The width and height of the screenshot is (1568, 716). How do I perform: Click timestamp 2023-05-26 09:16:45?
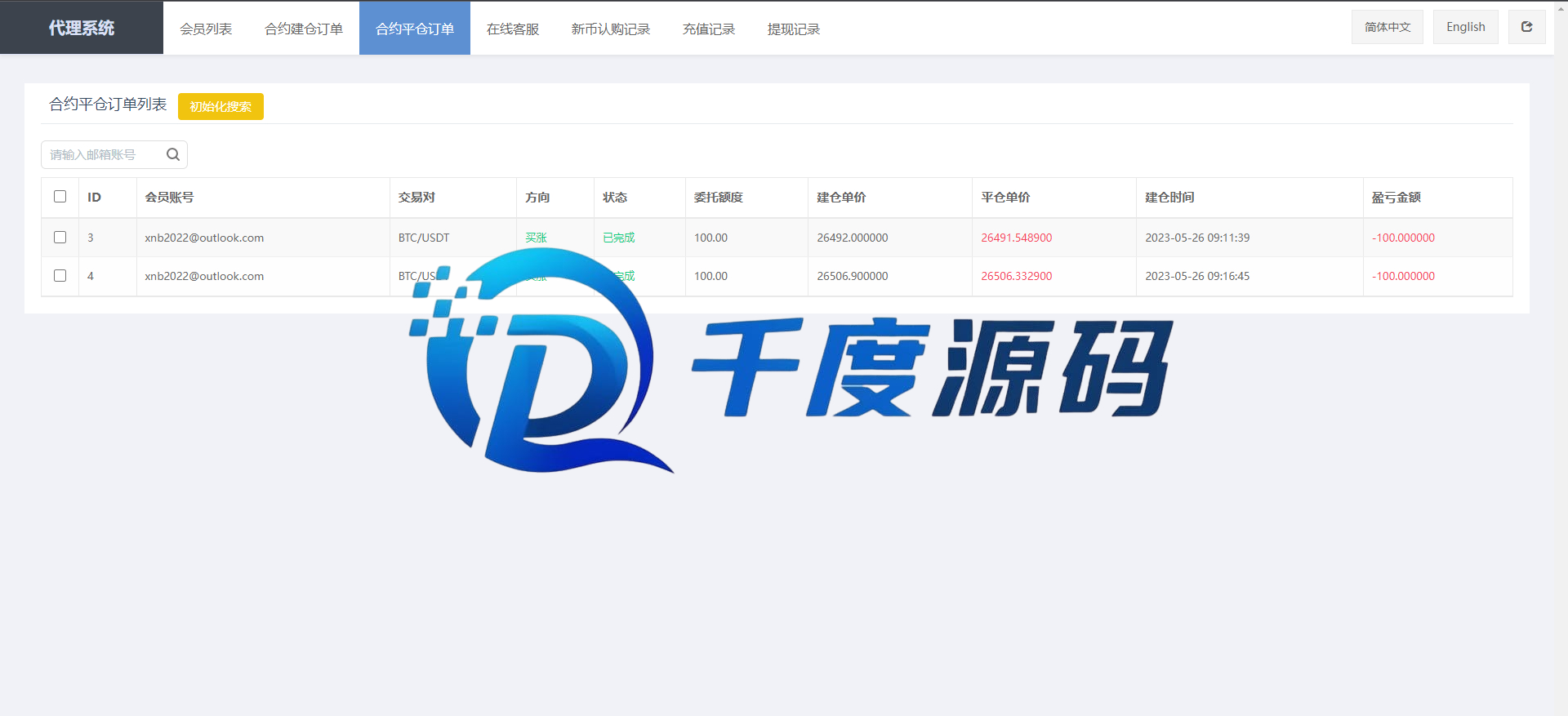[1197, 276]
